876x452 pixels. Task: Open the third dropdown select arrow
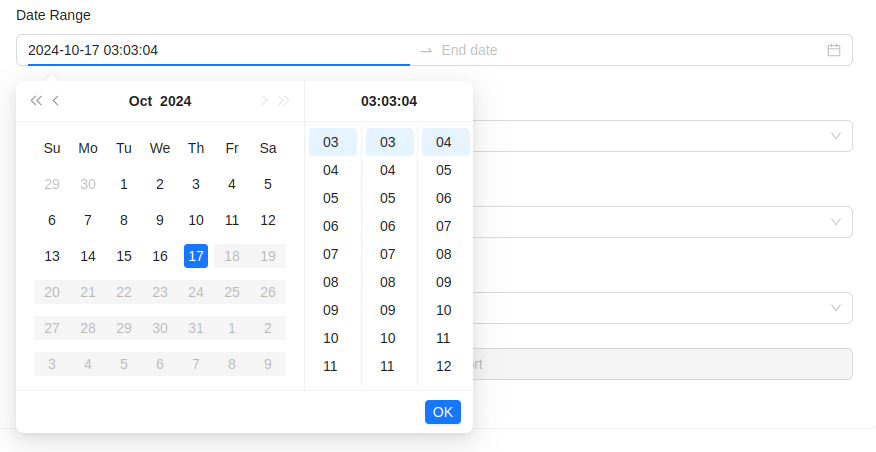point(836,308)
